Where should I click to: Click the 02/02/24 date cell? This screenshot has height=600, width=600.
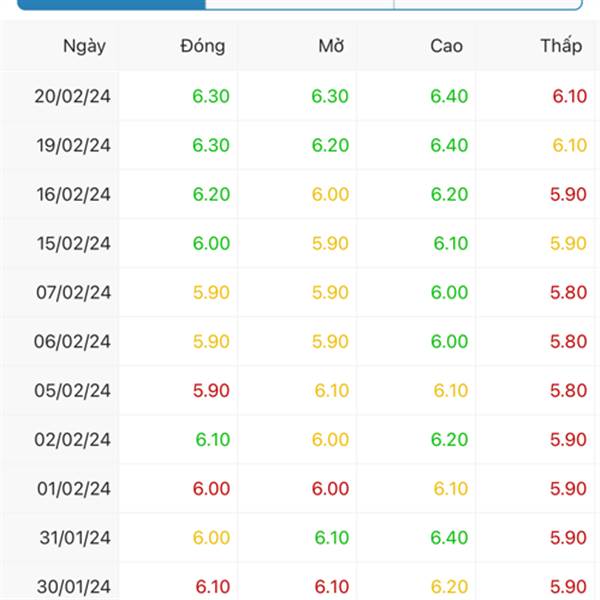(x=72, y=440)
